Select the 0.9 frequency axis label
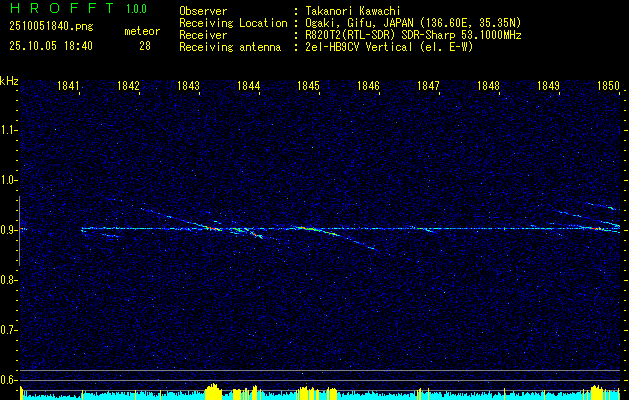 9,229
